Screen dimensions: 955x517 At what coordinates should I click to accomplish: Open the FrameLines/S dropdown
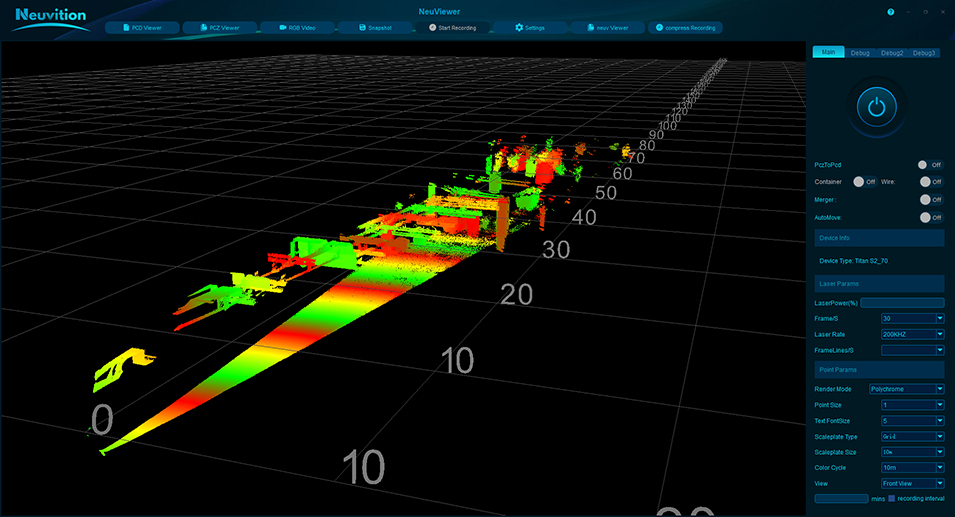(912, 350)
